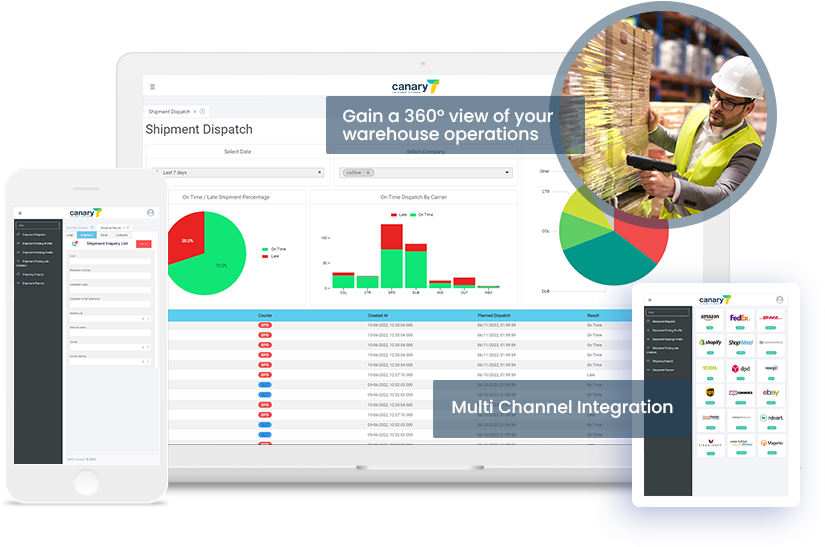Focus the tablet sidebar search field

click(668, 312)
